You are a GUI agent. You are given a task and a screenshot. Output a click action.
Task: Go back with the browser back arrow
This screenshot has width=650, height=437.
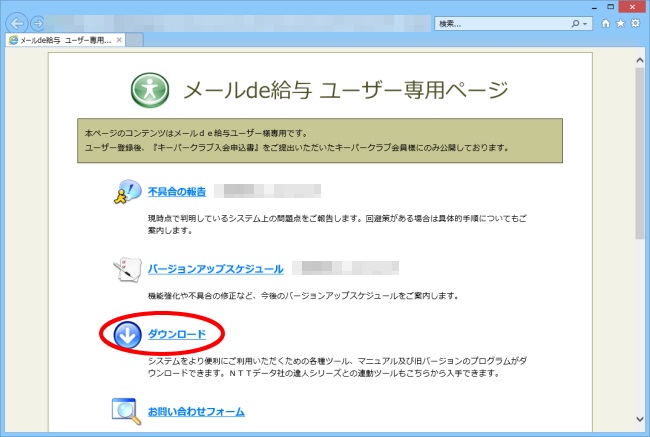pyautogui.click(x=17, y=24)
